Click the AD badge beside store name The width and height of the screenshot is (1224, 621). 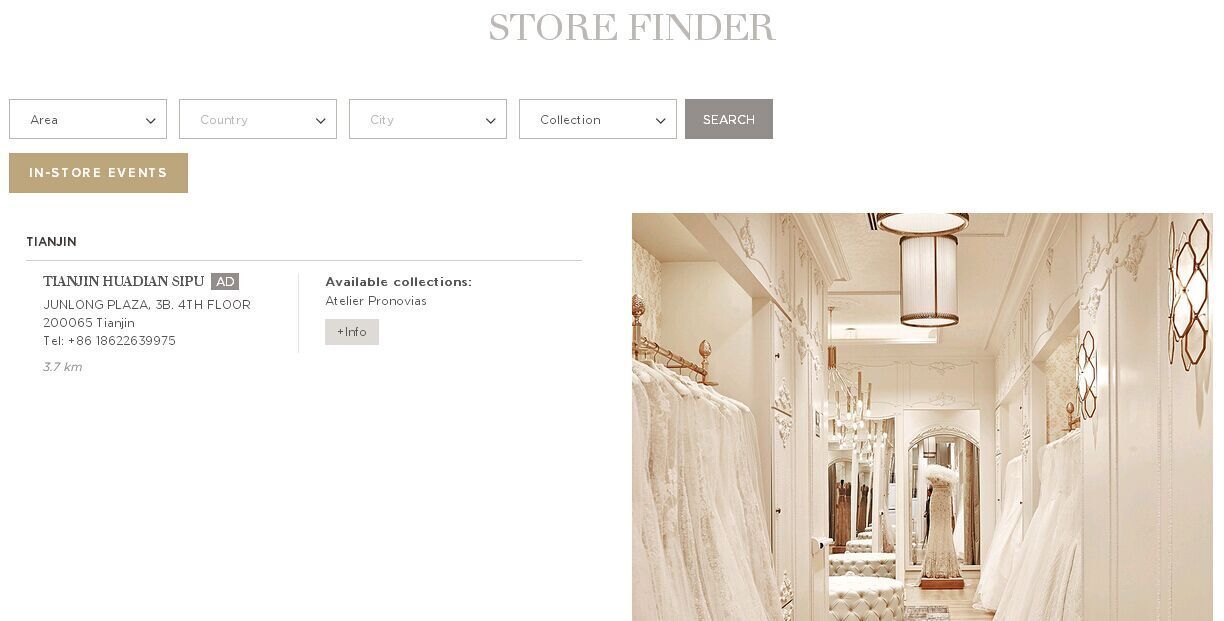point(225,282)
